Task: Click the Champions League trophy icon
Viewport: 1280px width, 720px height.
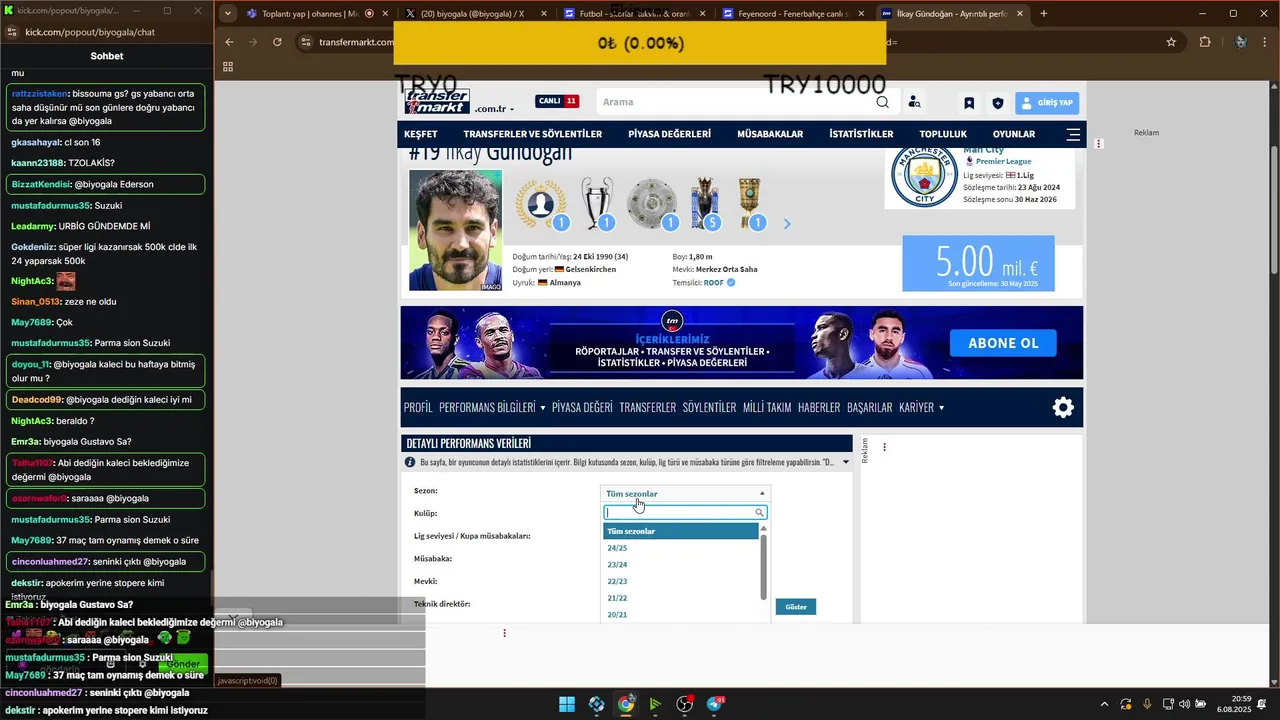Action: tap(597, 204)
